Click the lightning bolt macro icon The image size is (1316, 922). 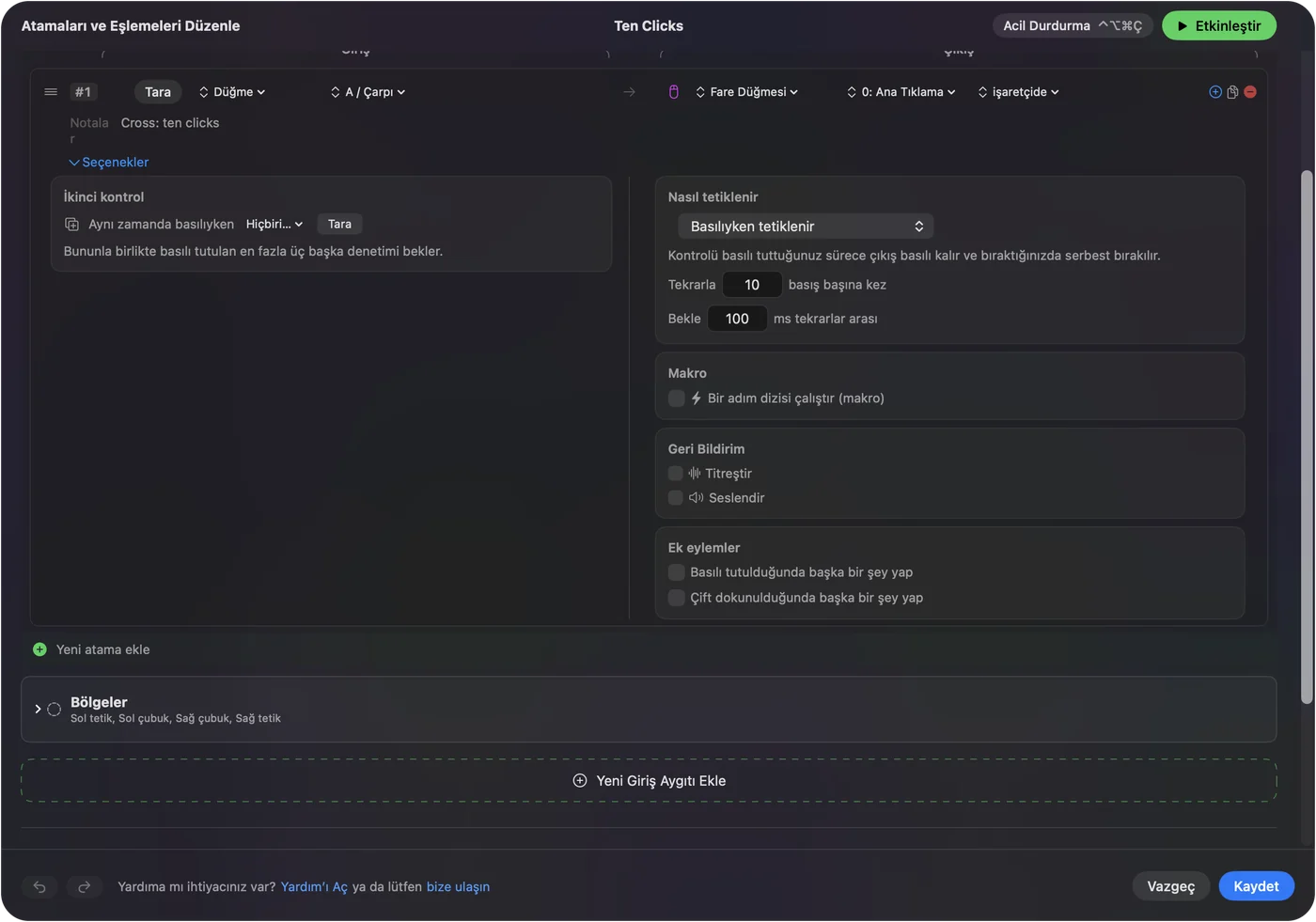pyautogui.click(x=697, y=398)
